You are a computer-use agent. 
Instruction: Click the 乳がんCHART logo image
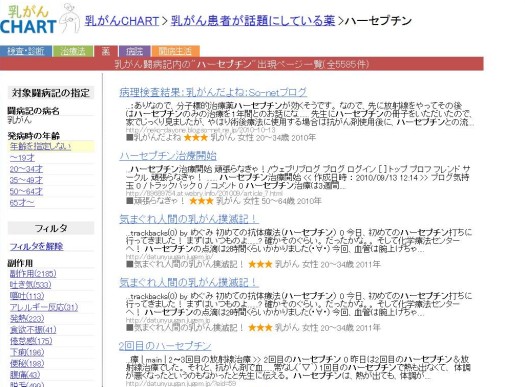[40, 19]
